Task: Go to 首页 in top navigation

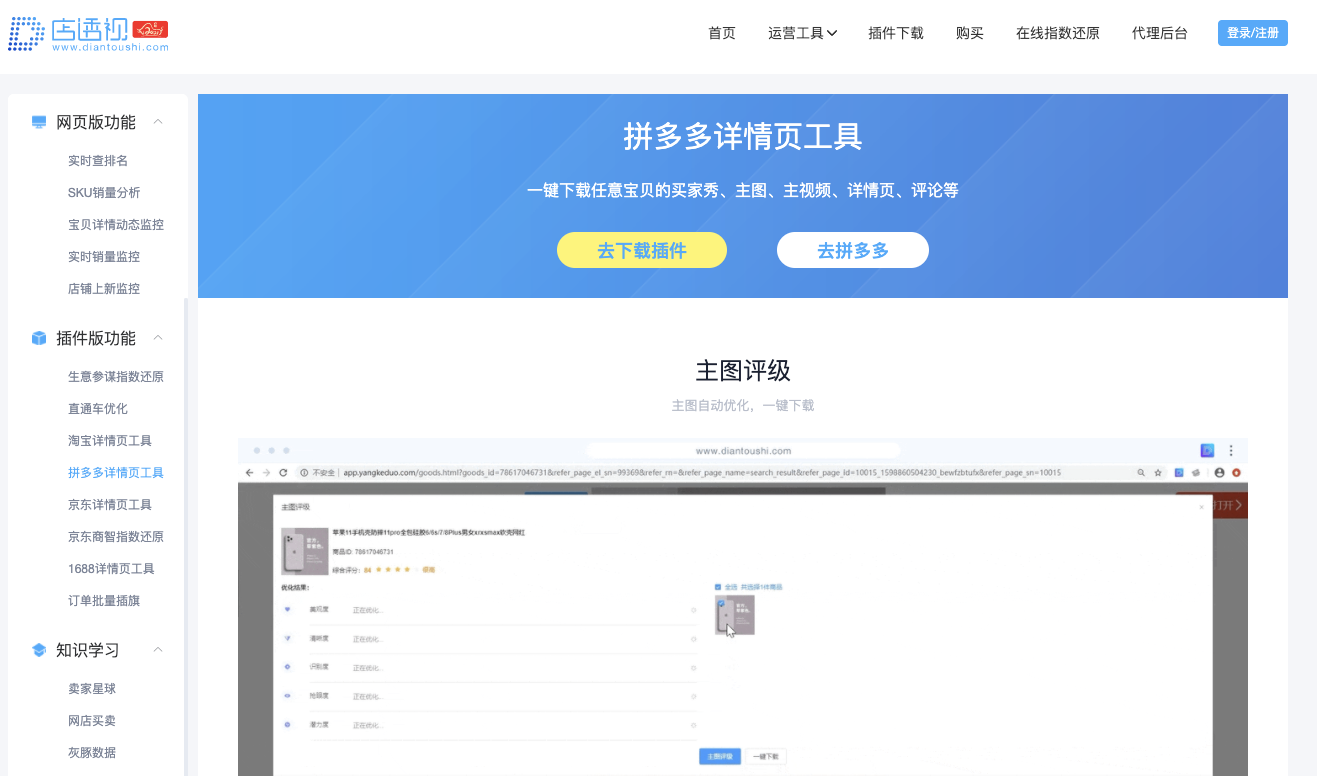Action: 722,33
